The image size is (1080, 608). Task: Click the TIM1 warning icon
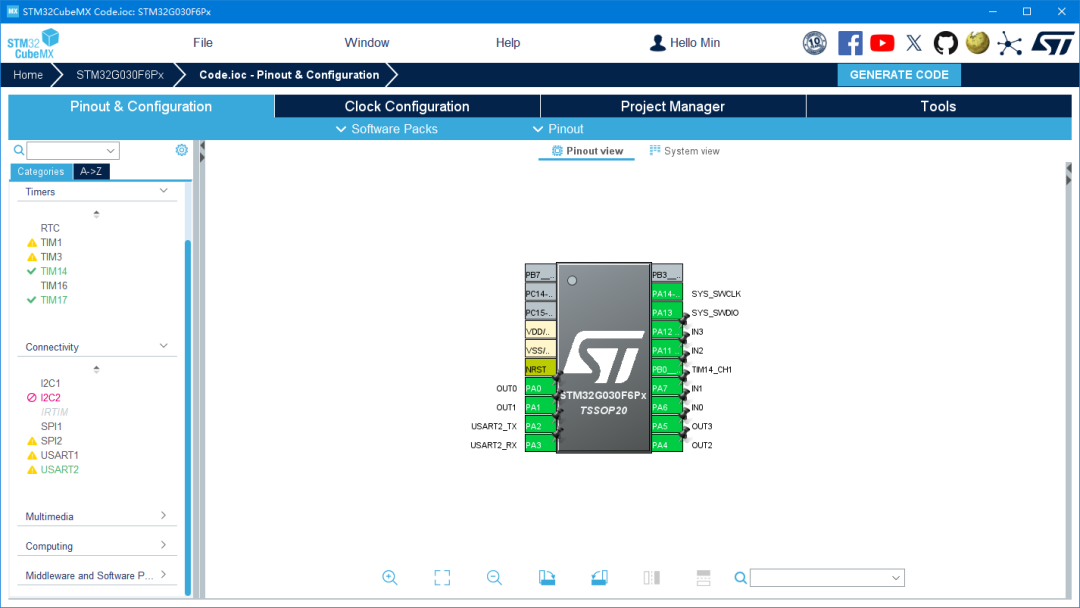[32, 242]
